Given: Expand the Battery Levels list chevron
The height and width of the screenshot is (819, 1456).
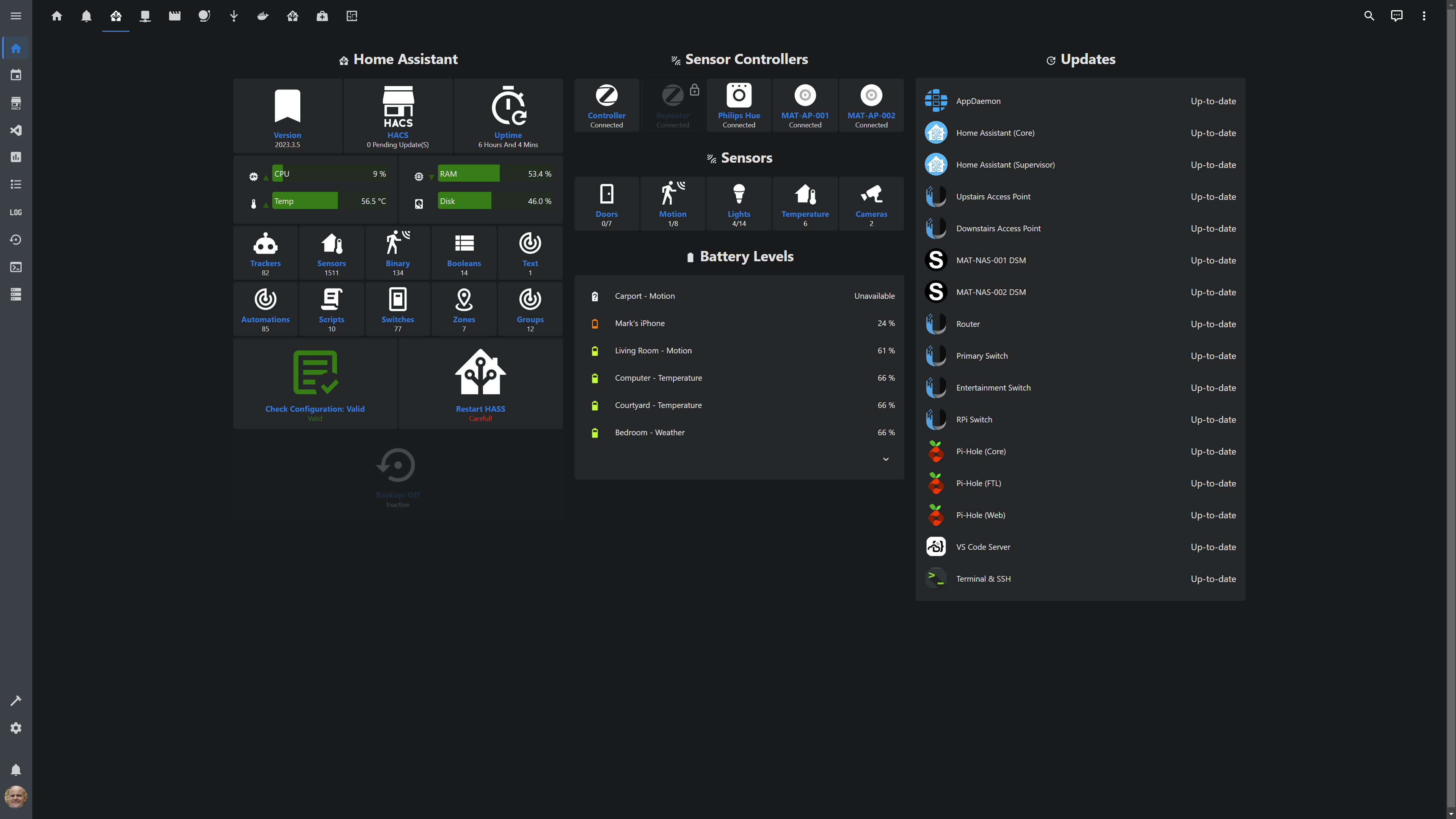Looking at the screenshot, I should coord(886,459).
